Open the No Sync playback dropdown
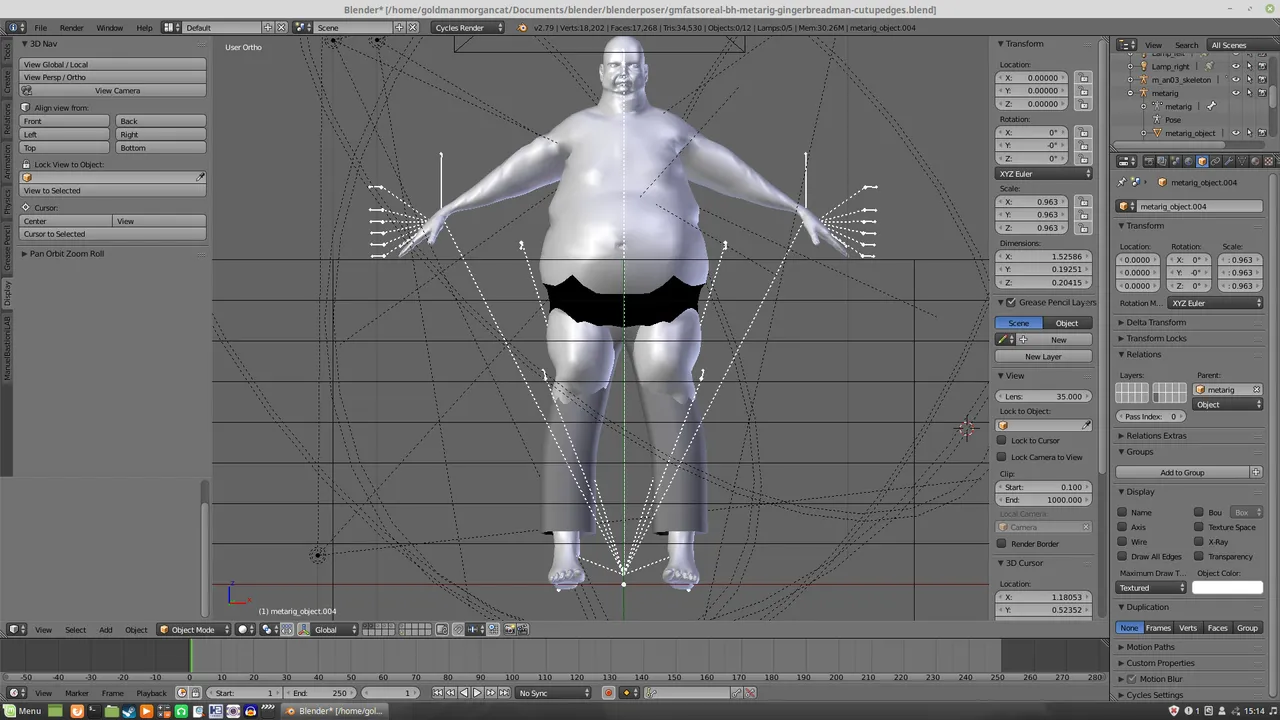This screenshot has width=1280, height=720. click(x=555, y=693)
